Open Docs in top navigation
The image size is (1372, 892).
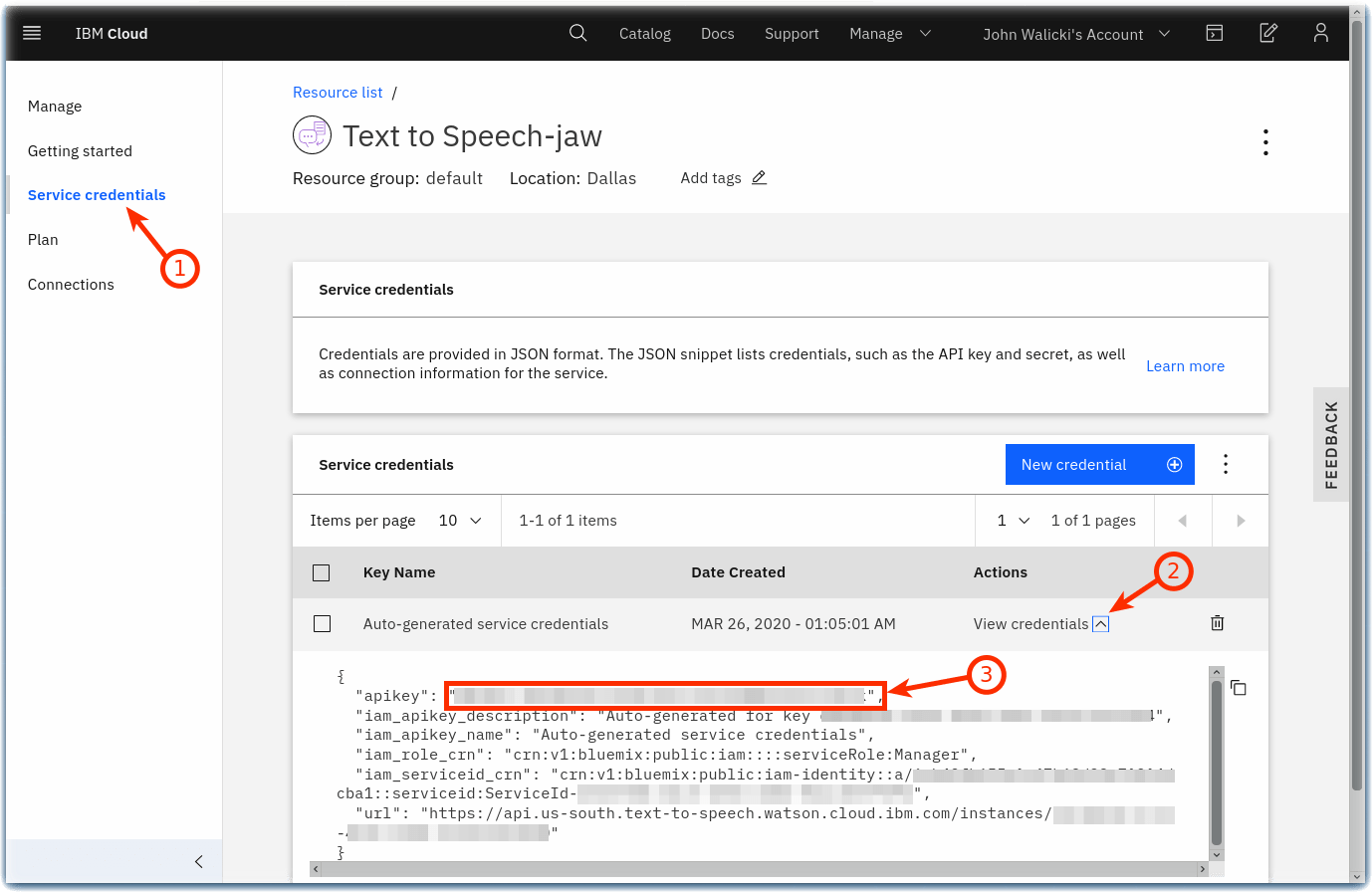tap(718, 34)
